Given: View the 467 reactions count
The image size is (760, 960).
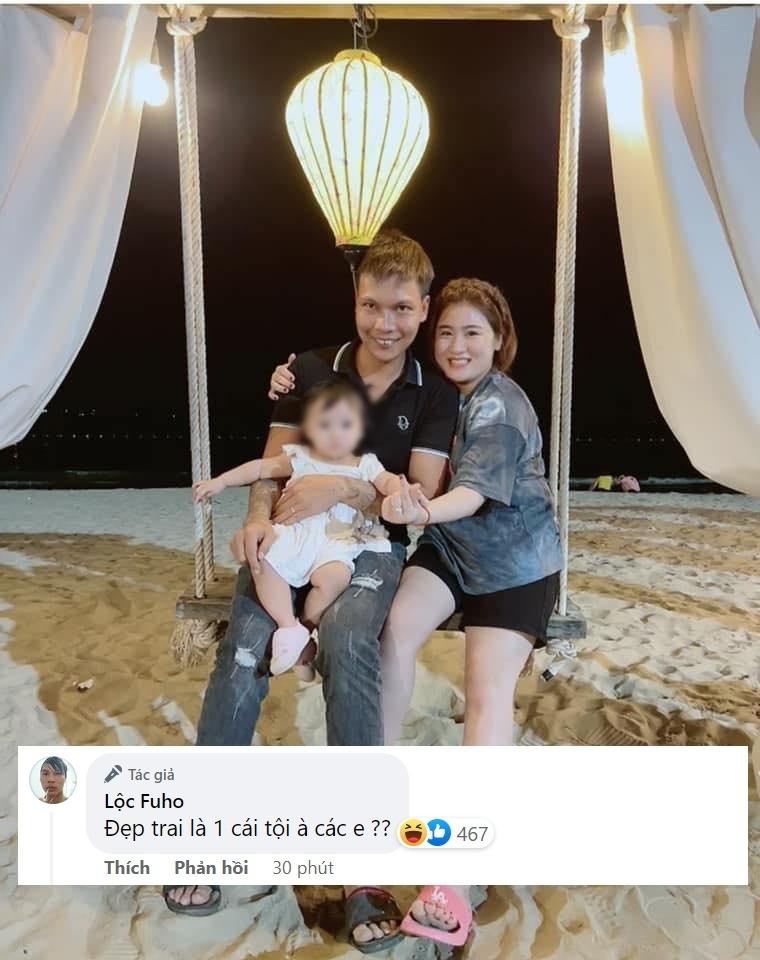Looking at the screenshot, I should click(x=472, y=834).
